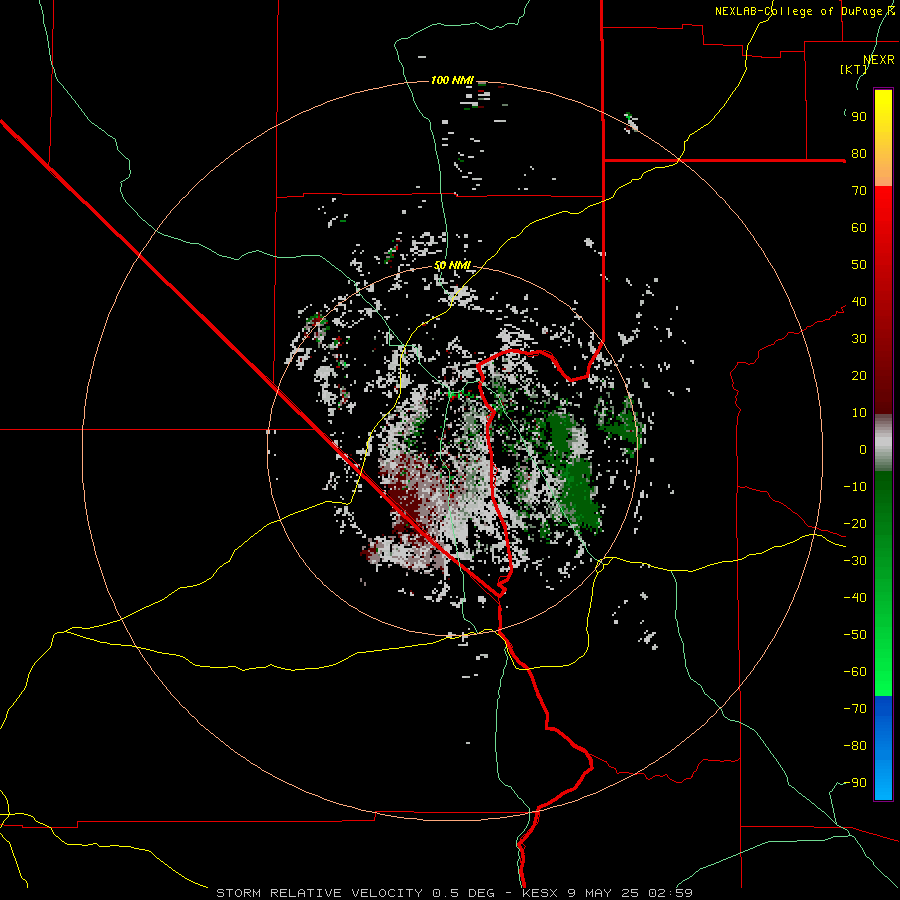
Task: Select the 80 value on velocity scale
Action: tap(859, 154)
